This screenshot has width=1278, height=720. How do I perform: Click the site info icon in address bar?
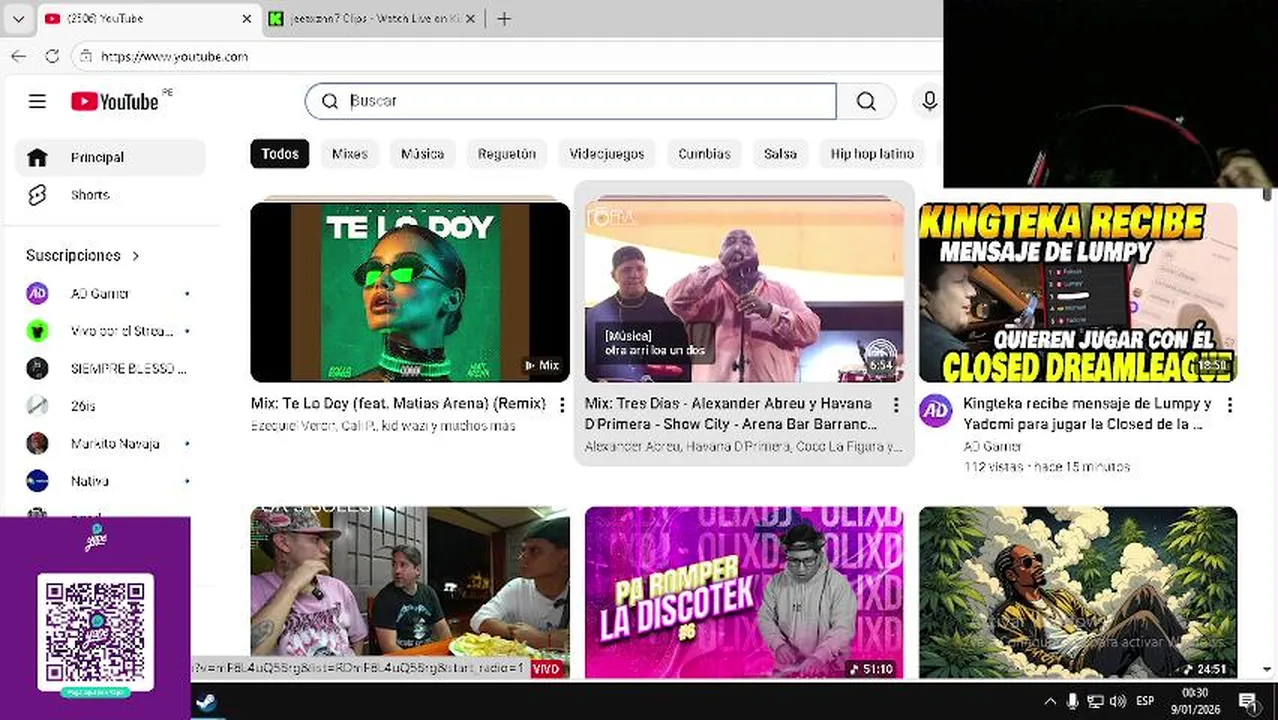[x=86, y=57]
